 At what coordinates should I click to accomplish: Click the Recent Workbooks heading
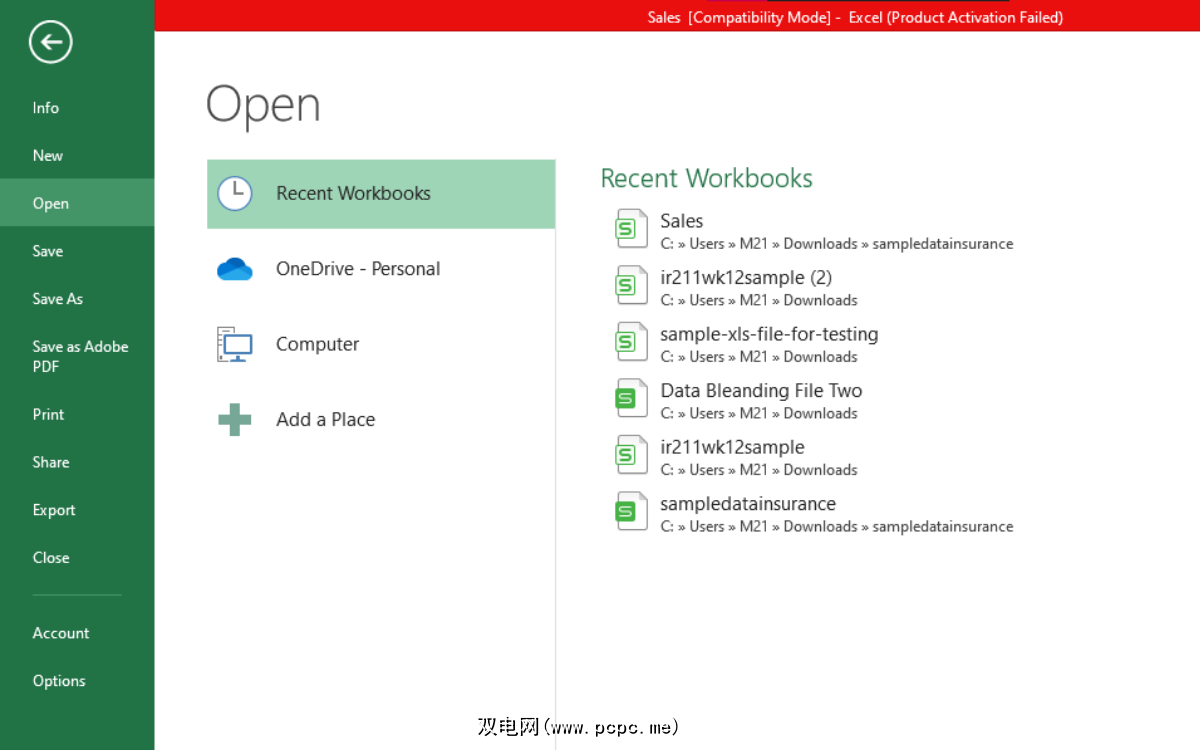[706, 179]
